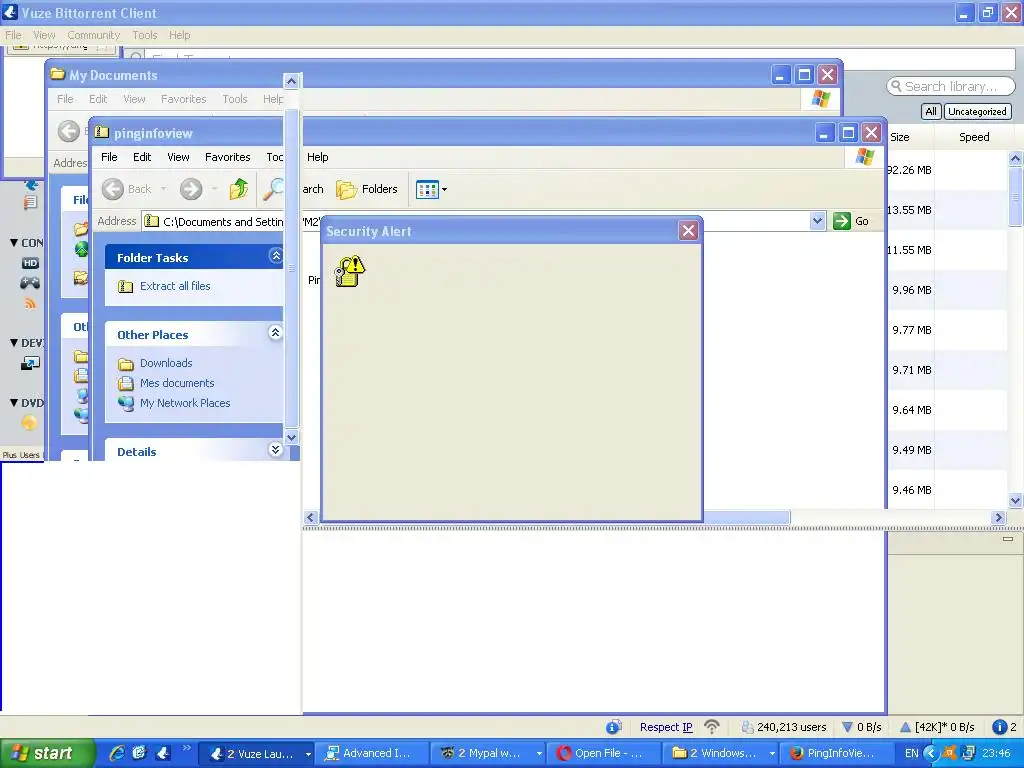Image resolution: width=1024 pixels, height=768 pixels.
Task: Click the wifi signal icon in Vuze status bar
Action: pyautogui.click(x=712, y=727)
